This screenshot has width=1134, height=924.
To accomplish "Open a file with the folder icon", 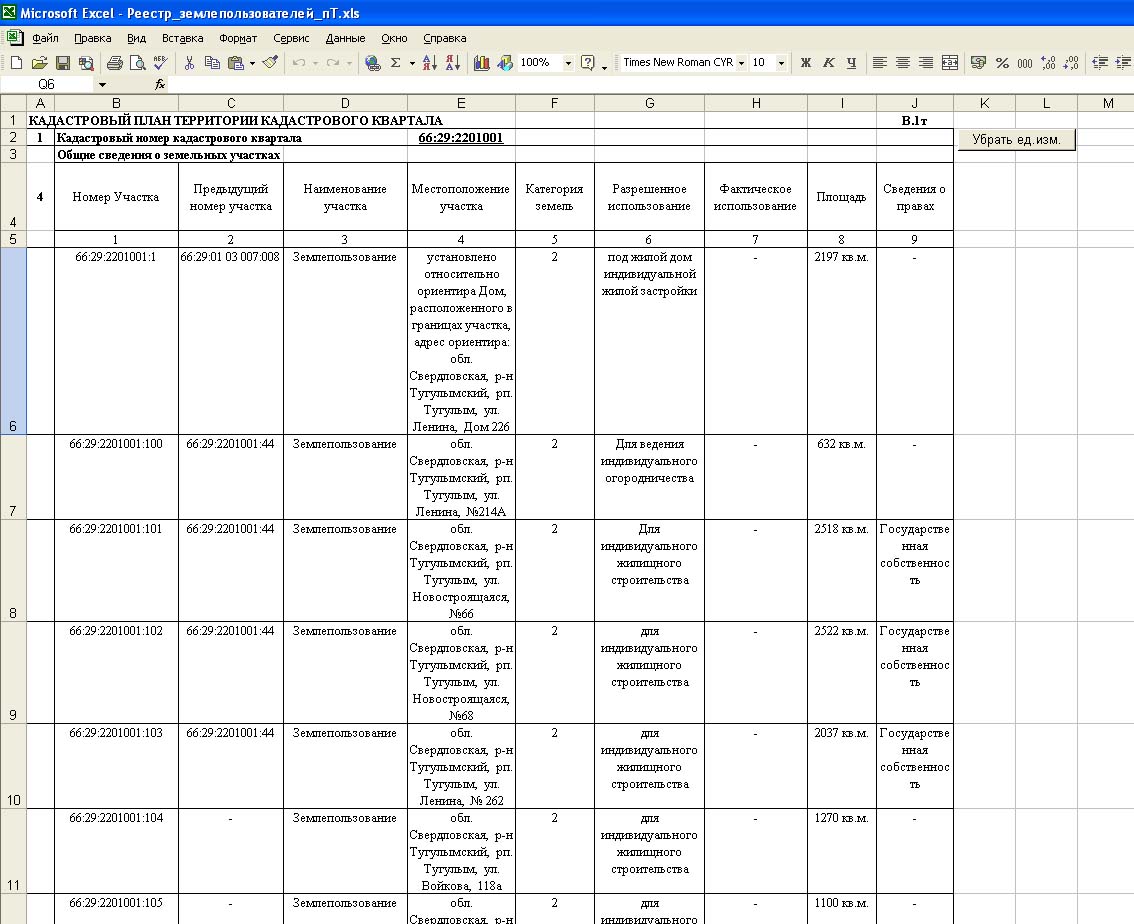I will coord(40,63).
